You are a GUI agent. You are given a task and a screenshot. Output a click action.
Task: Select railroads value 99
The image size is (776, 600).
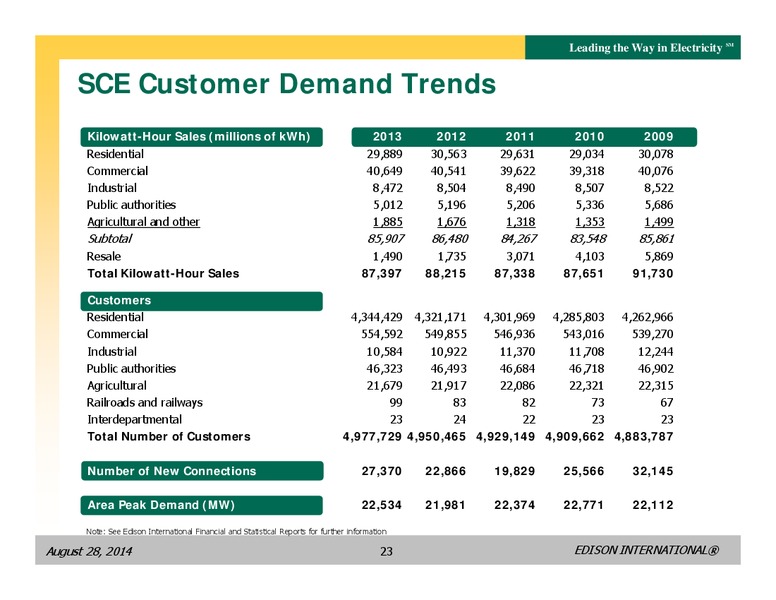click(x=396, y=402)
